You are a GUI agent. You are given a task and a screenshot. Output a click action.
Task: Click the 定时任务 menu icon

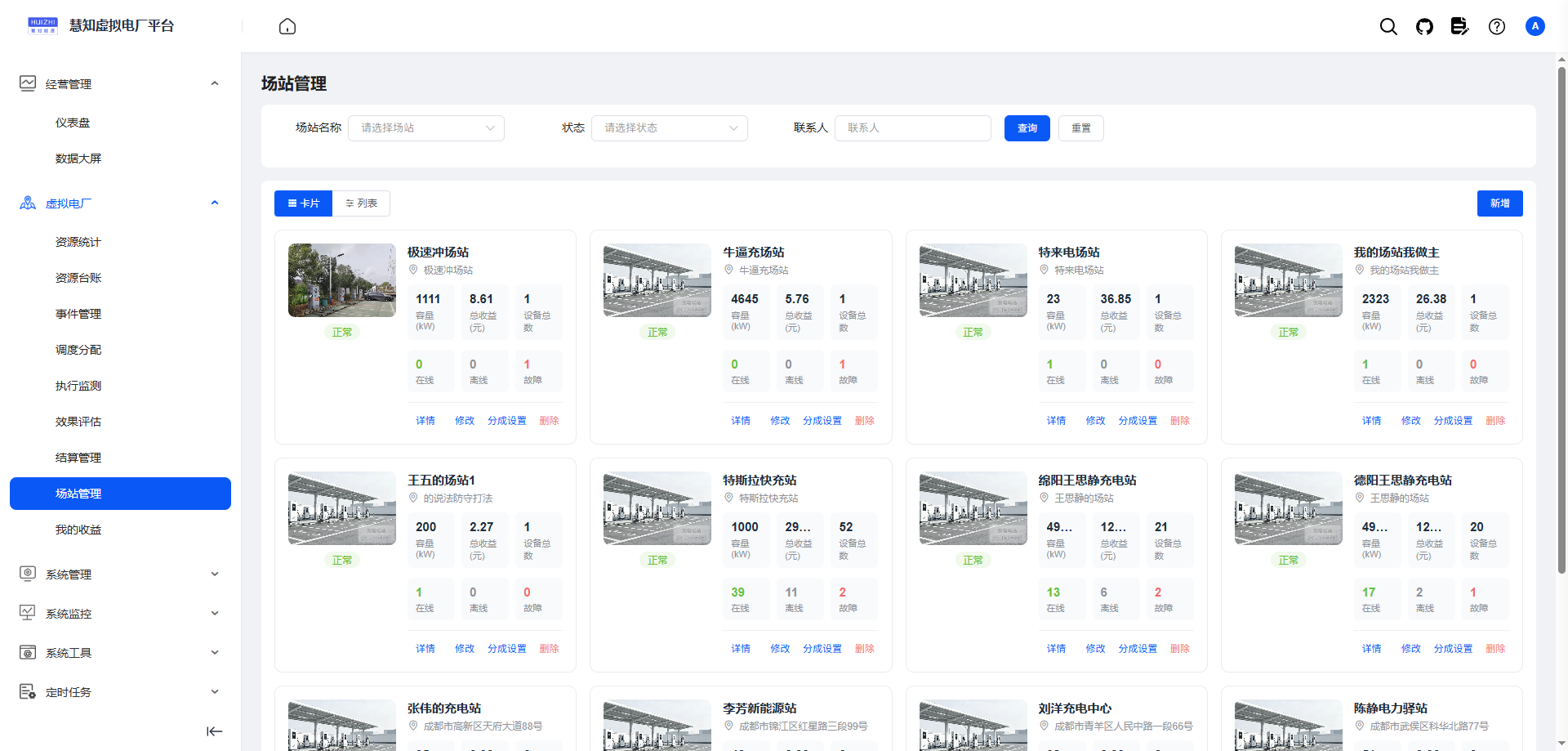click(x=28, y=691)
